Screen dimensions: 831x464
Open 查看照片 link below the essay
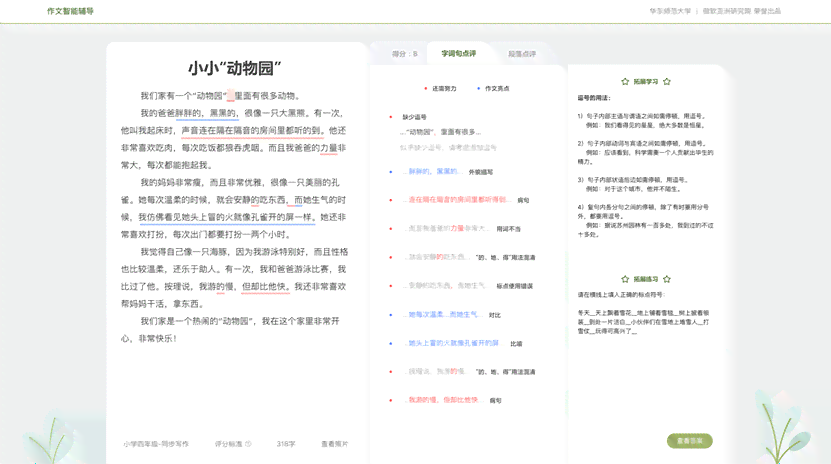point(334,444)
